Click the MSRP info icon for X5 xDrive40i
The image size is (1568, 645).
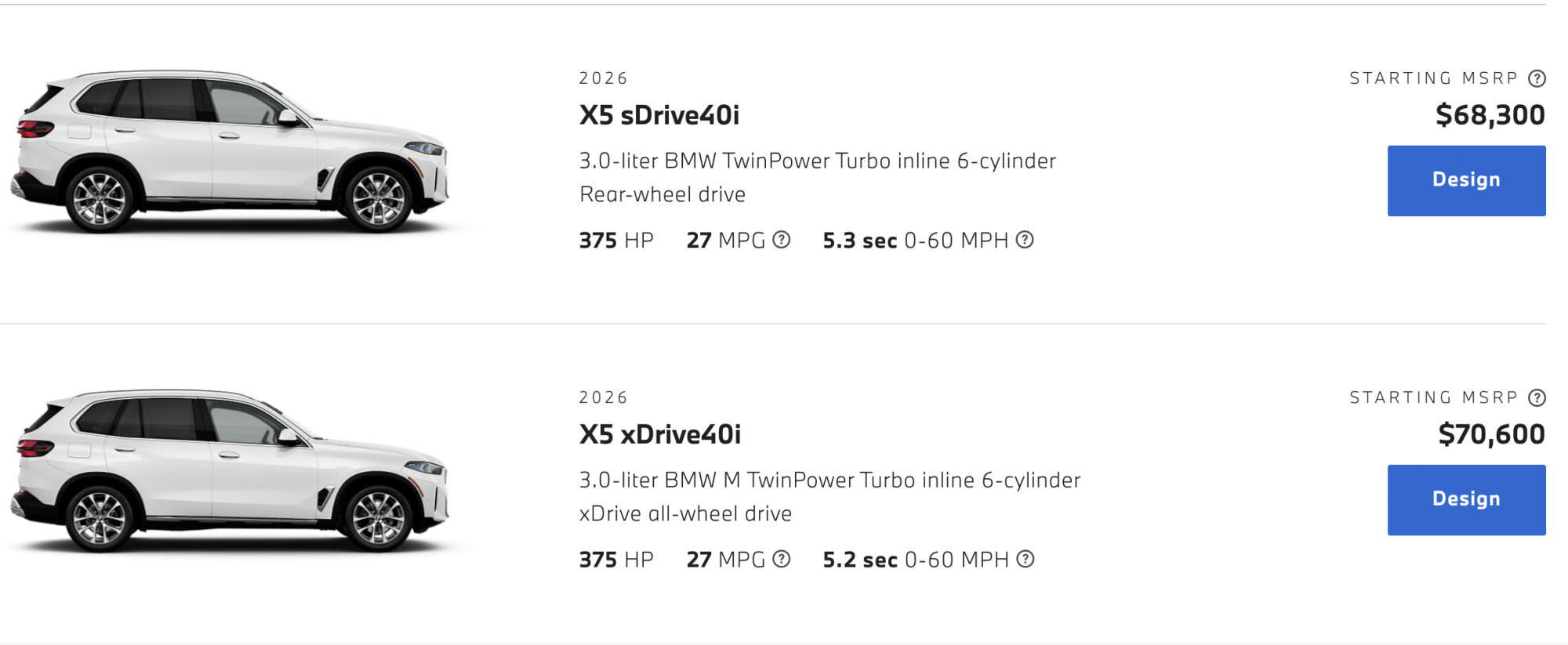click(1537, 398)
